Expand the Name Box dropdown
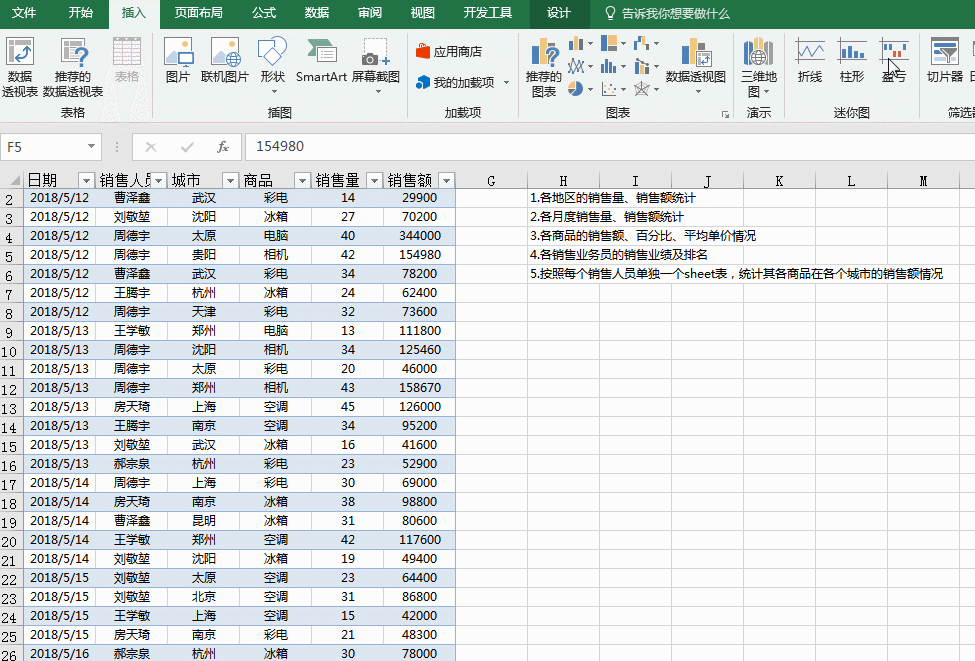Viewport: 975px width, 661px height. (x=91, y=147)
